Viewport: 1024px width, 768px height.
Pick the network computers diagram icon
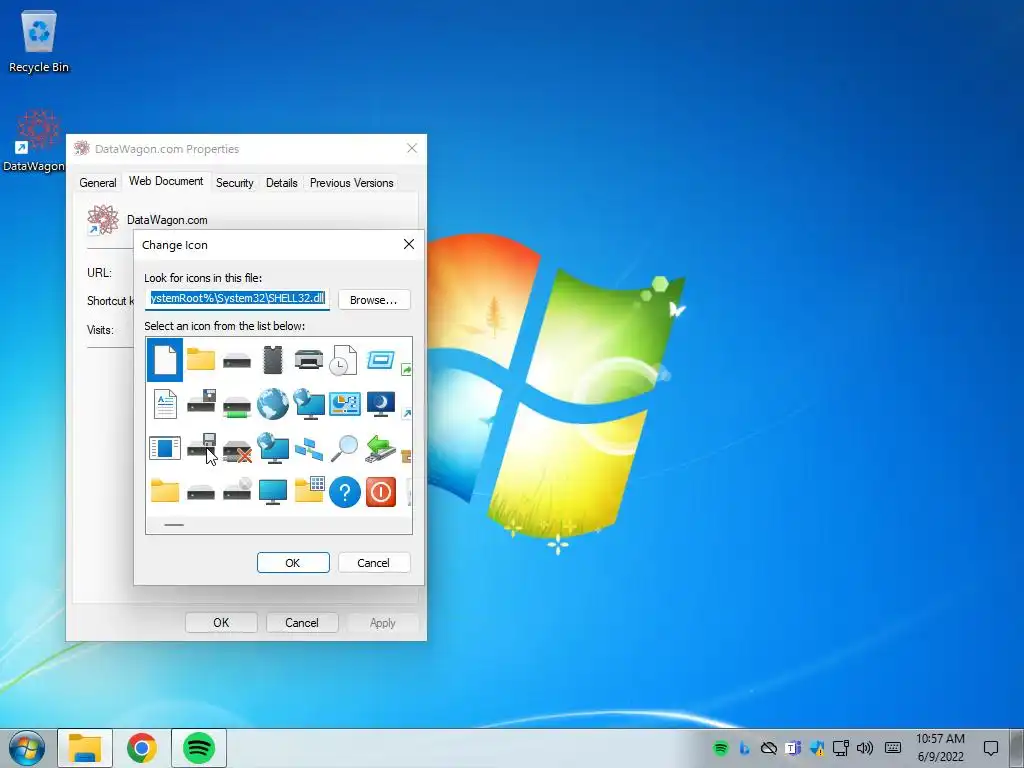(x=309, y=449)
